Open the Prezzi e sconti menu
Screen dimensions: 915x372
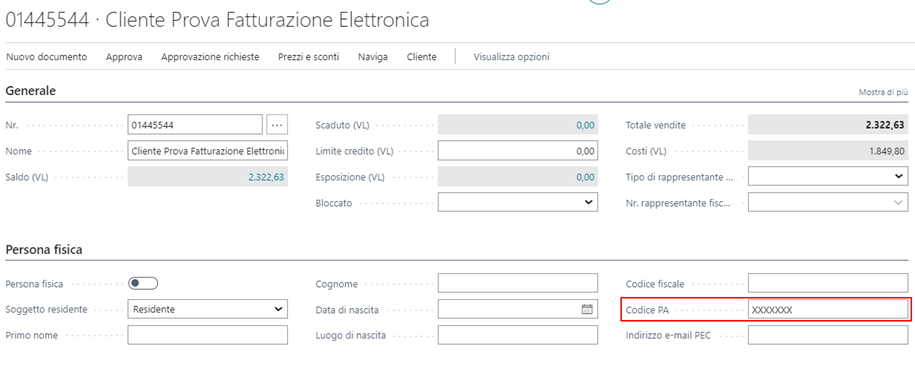(309, 57)
